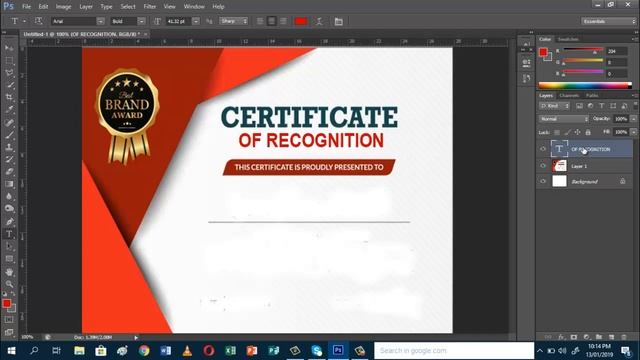Select the Crop tool
The image size is (640, 360).
point(9,97)
